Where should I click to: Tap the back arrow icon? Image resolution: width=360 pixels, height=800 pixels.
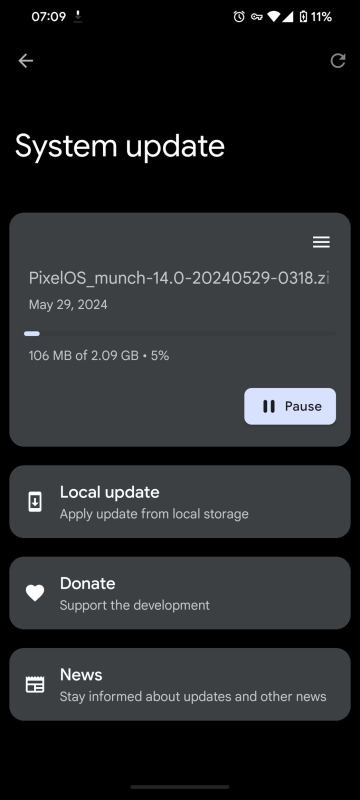click(x=25, y=61)
